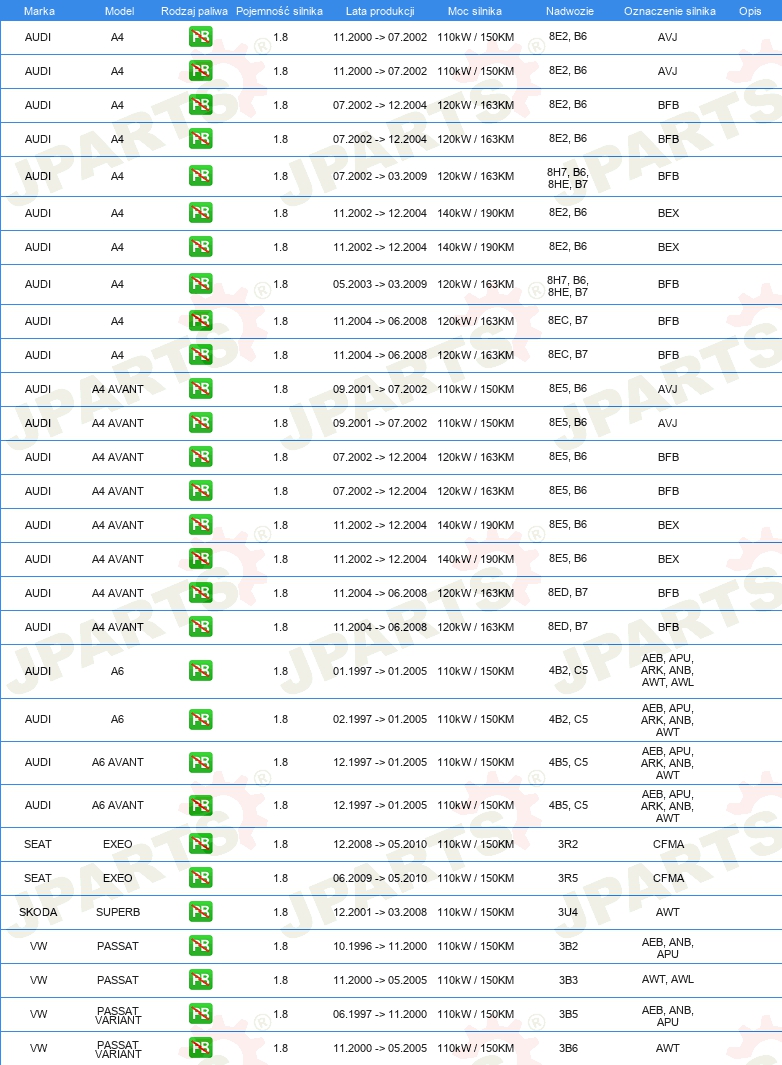The width and height of the screenshot is (782, 1065).
Task: Select the CFMA engine code in the 3R2 row
Action: click(669, 844)
